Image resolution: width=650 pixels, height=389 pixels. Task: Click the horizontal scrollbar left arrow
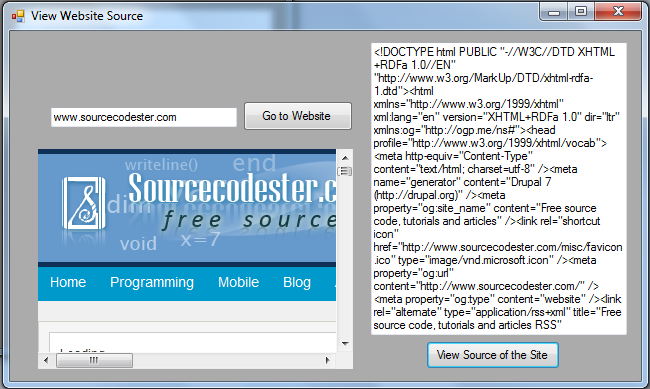46,360
